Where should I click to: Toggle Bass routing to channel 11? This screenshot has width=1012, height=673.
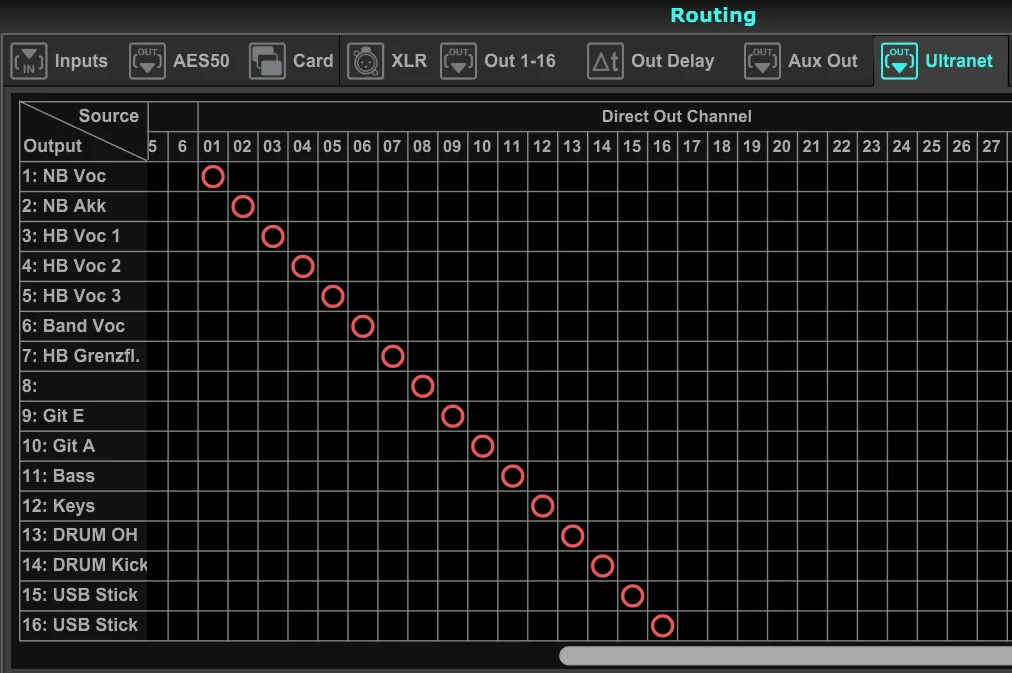pos(512,476)
